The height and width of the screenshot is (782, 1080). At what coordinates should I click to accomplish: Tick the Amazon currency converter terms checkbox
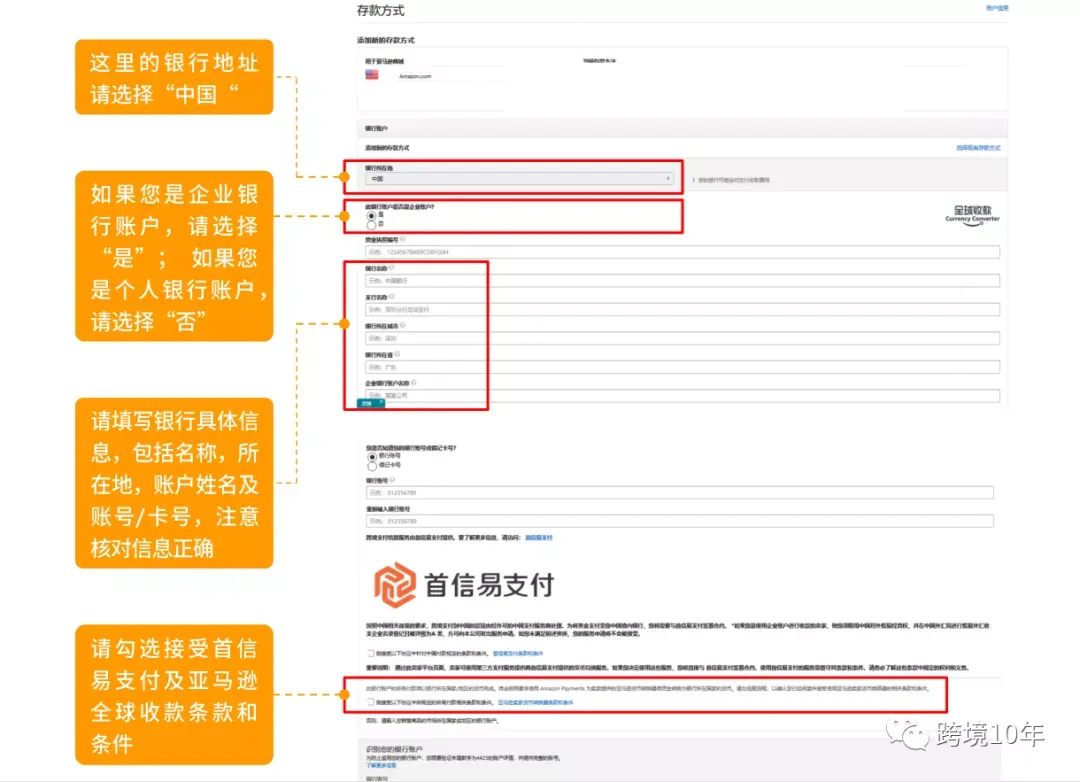371,701
